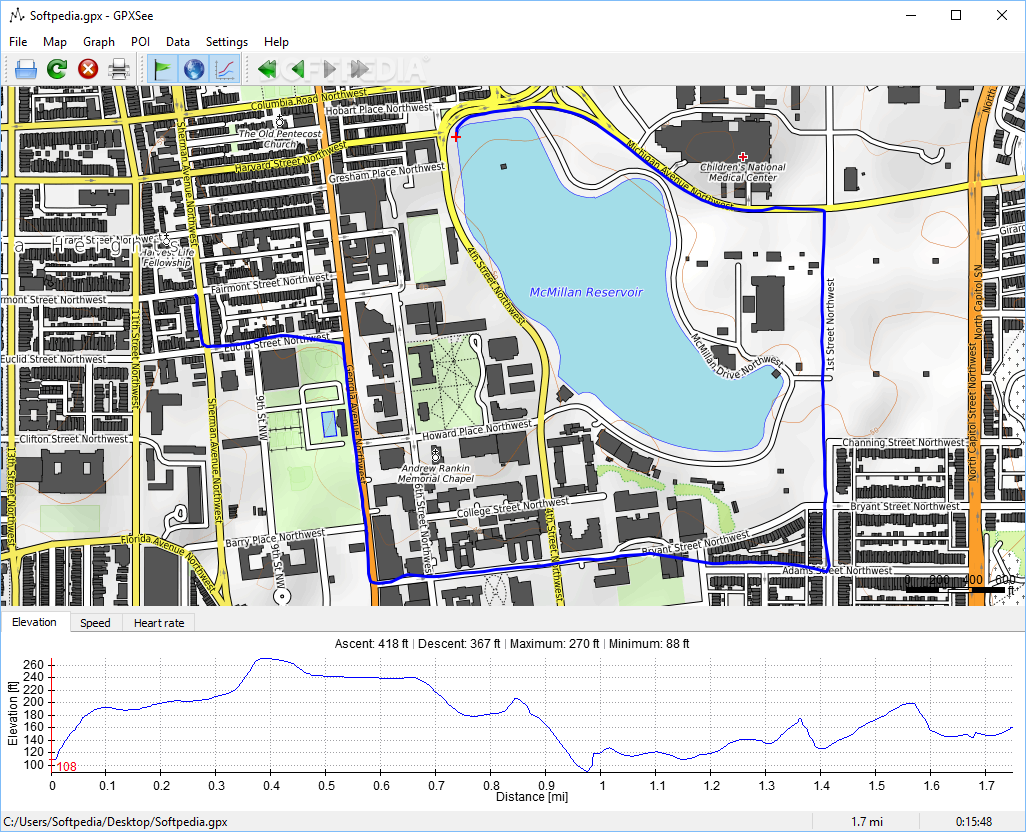Click the Minimum: 88 ft statistic
The image size is (1026, 832).
[649, 644]
